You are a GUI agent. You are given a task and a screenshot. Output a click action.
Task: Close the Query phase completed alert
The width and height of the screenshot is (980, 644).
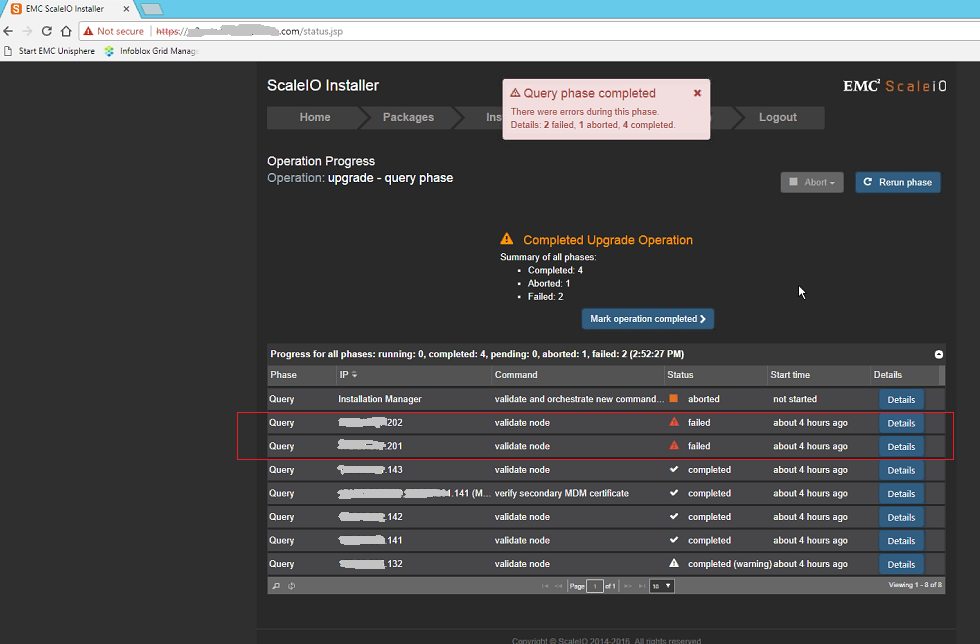tap(698, 93)
